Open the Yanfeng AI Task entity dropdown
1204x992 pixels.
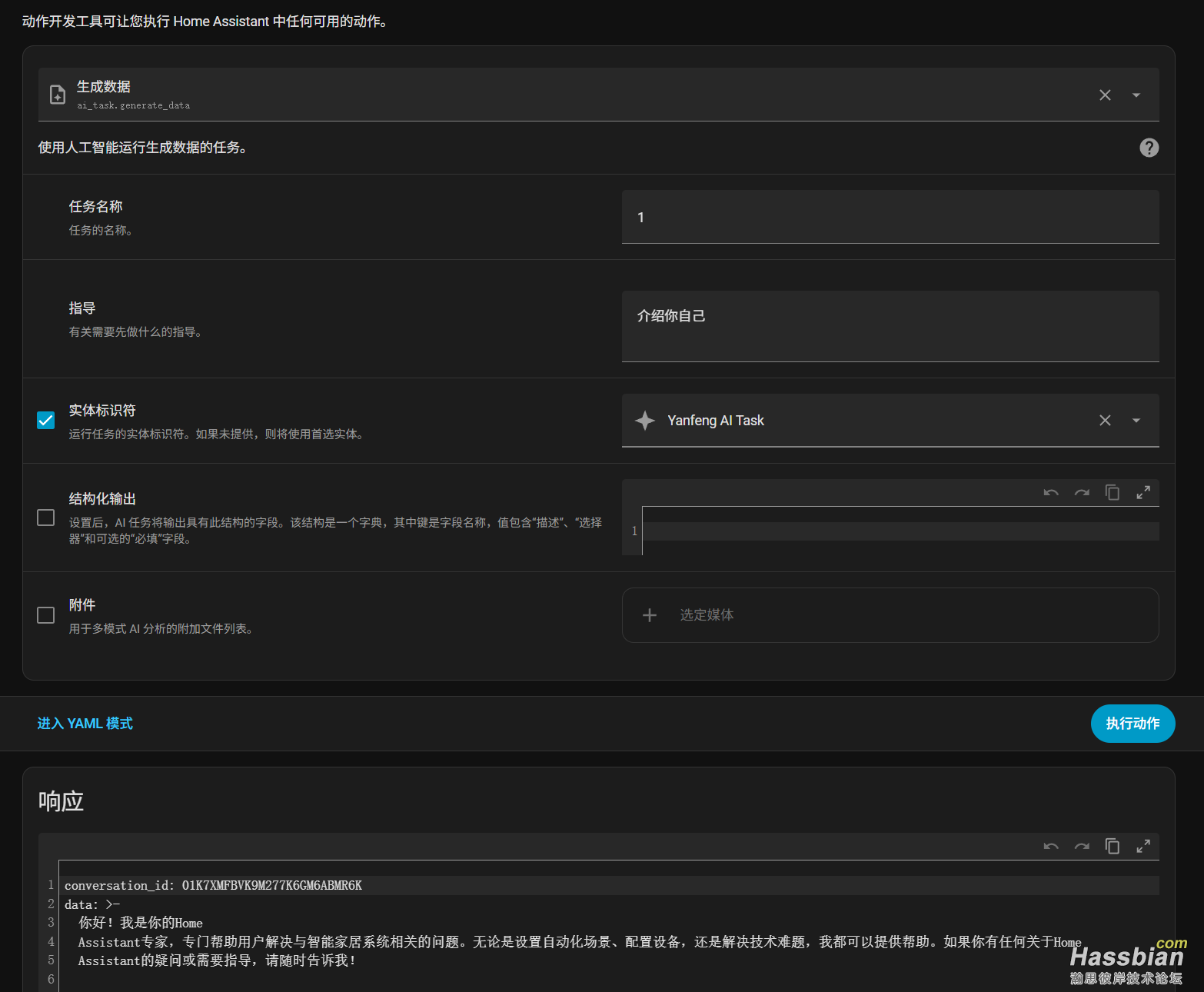coord(1136,421)
